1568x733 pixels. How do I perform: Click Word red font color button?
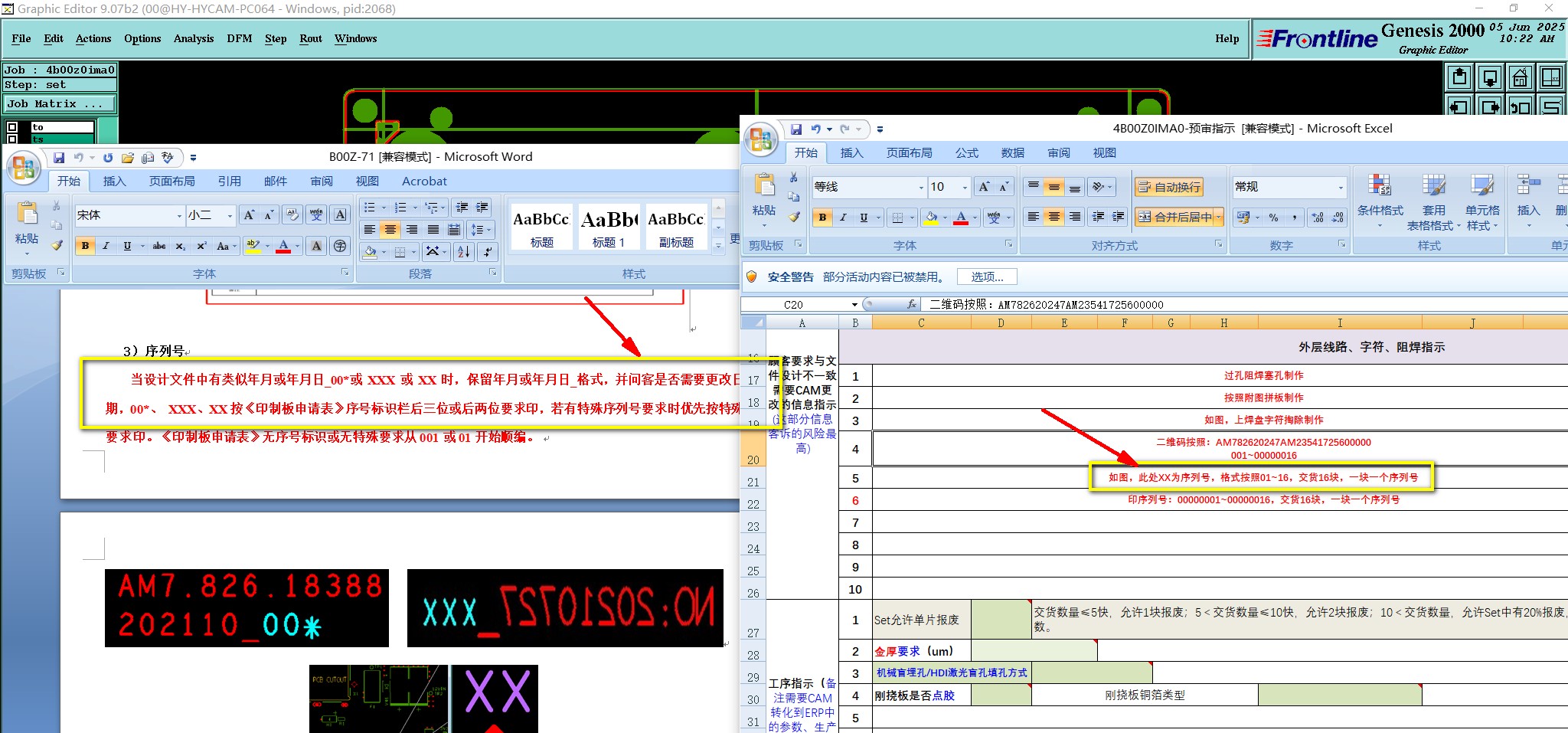[283, 246]
